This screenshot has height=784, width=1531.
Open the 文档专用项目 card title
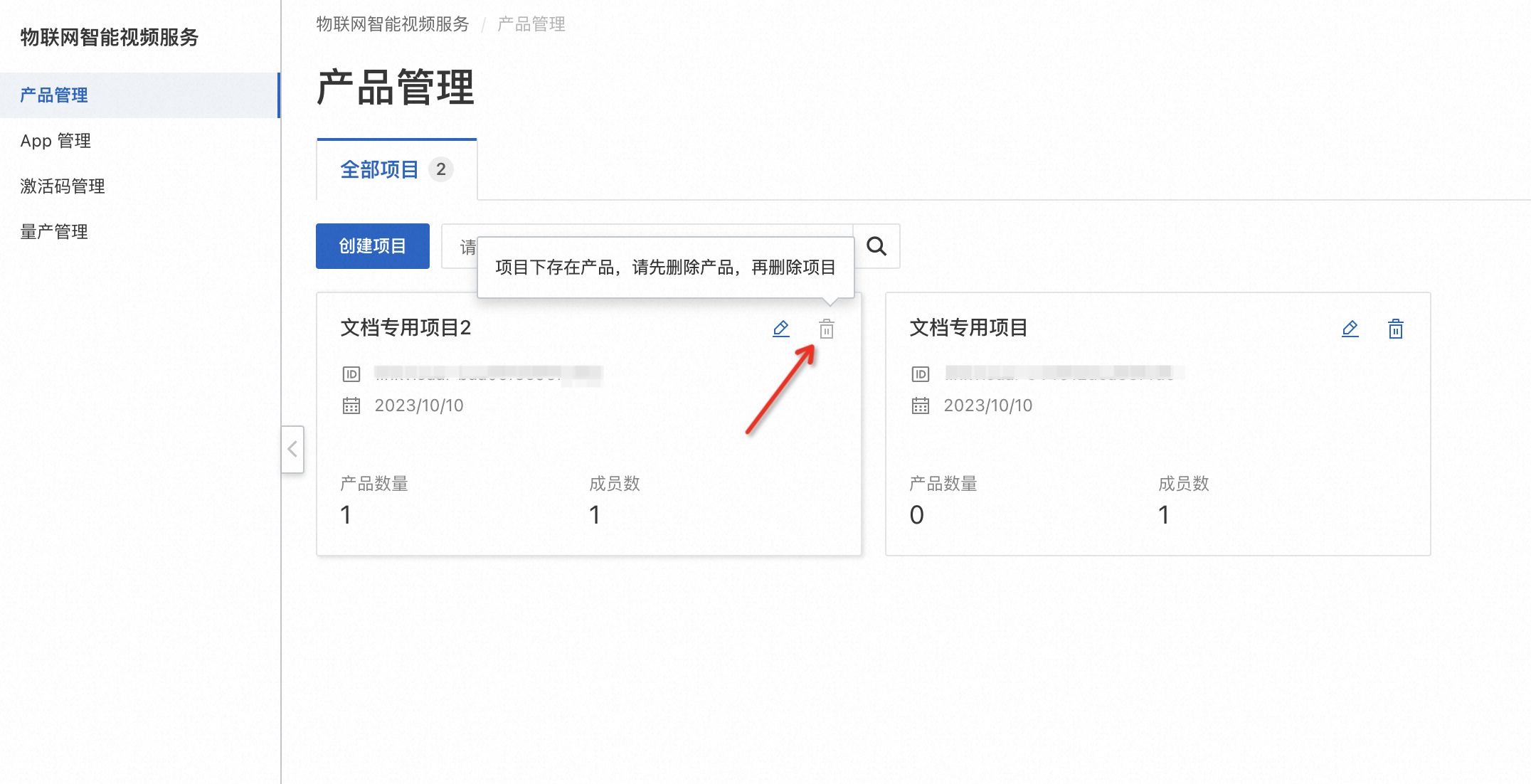[x=968, y=327]
